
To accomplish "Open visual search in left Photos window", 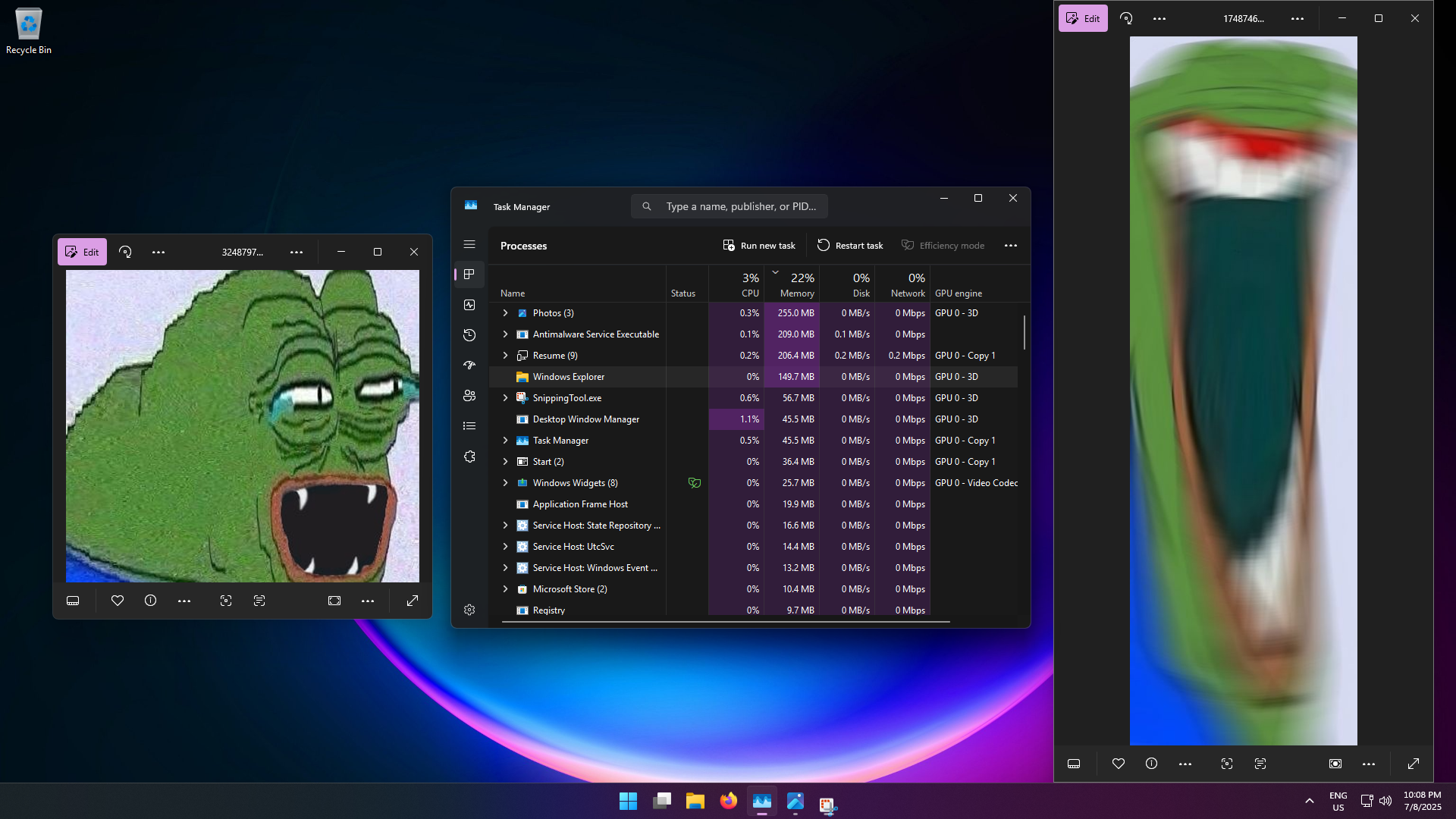I will (226, 601).
